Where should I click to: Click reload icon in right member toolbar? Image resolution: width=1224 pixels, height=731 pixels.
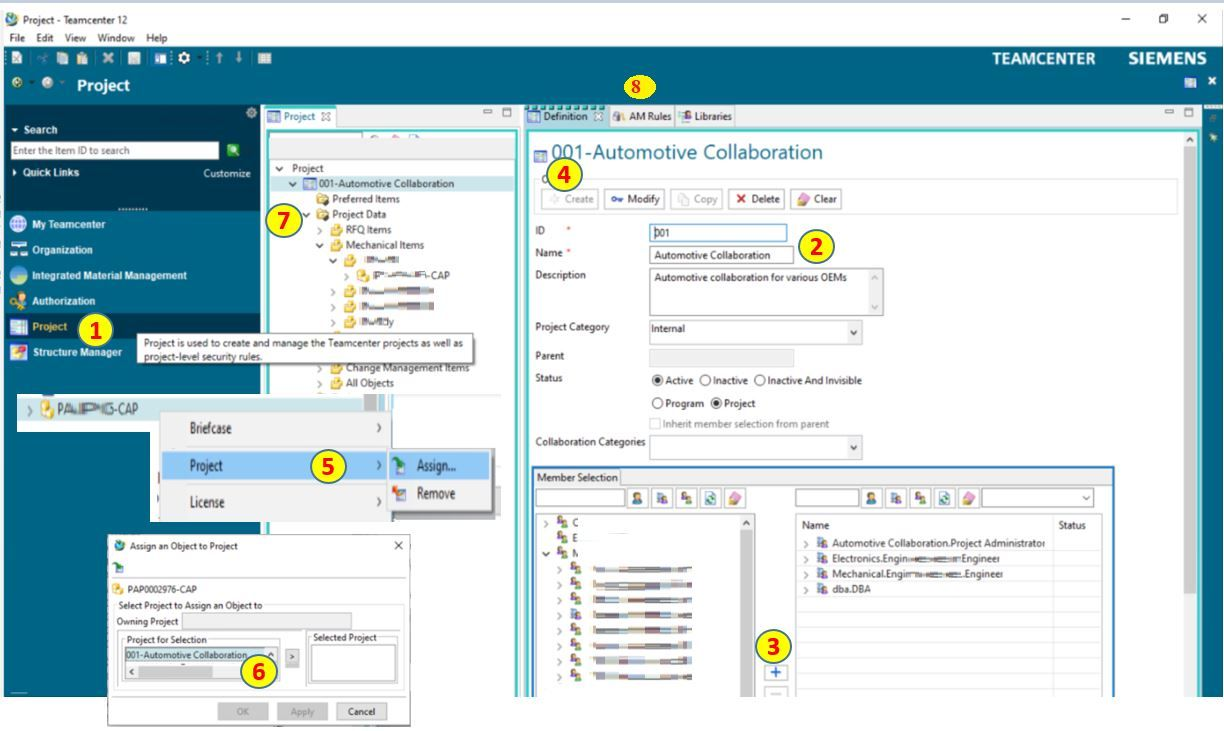[943, 498]
